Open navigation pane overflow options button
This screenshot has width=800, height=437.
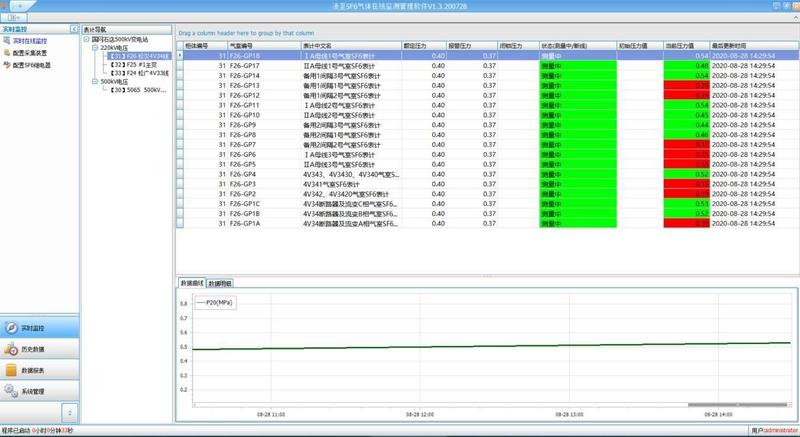[x=70, y=413]
